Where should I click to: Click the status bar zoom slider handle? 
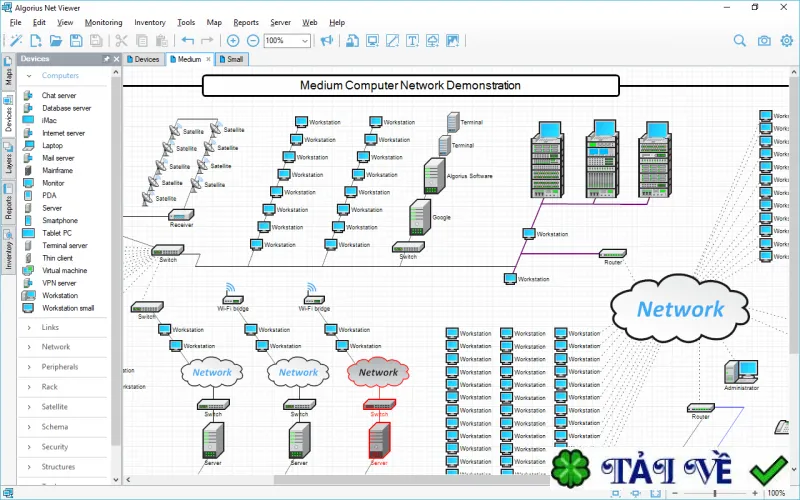pos(715,493)
